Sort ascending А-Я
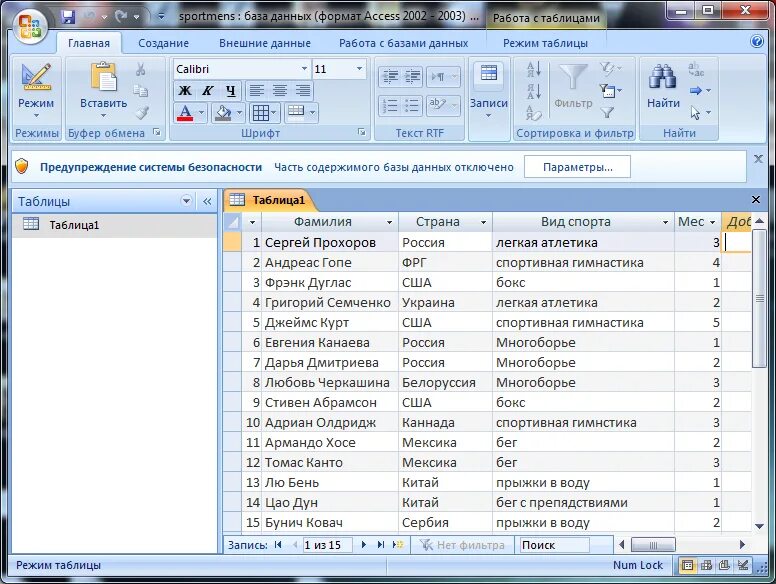Viewport: 776px width, 584px height. (534, 70)
